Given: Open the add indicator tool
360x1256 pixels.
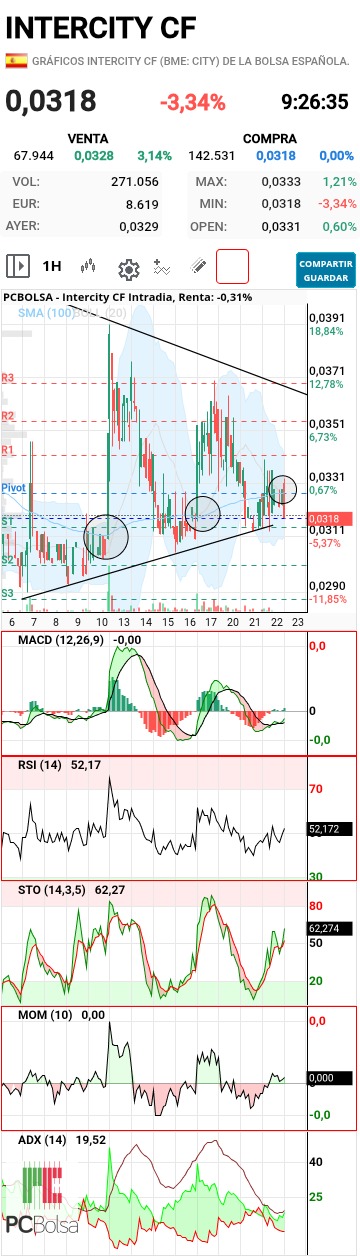Looking at the screenshot, I should (163, 267).
